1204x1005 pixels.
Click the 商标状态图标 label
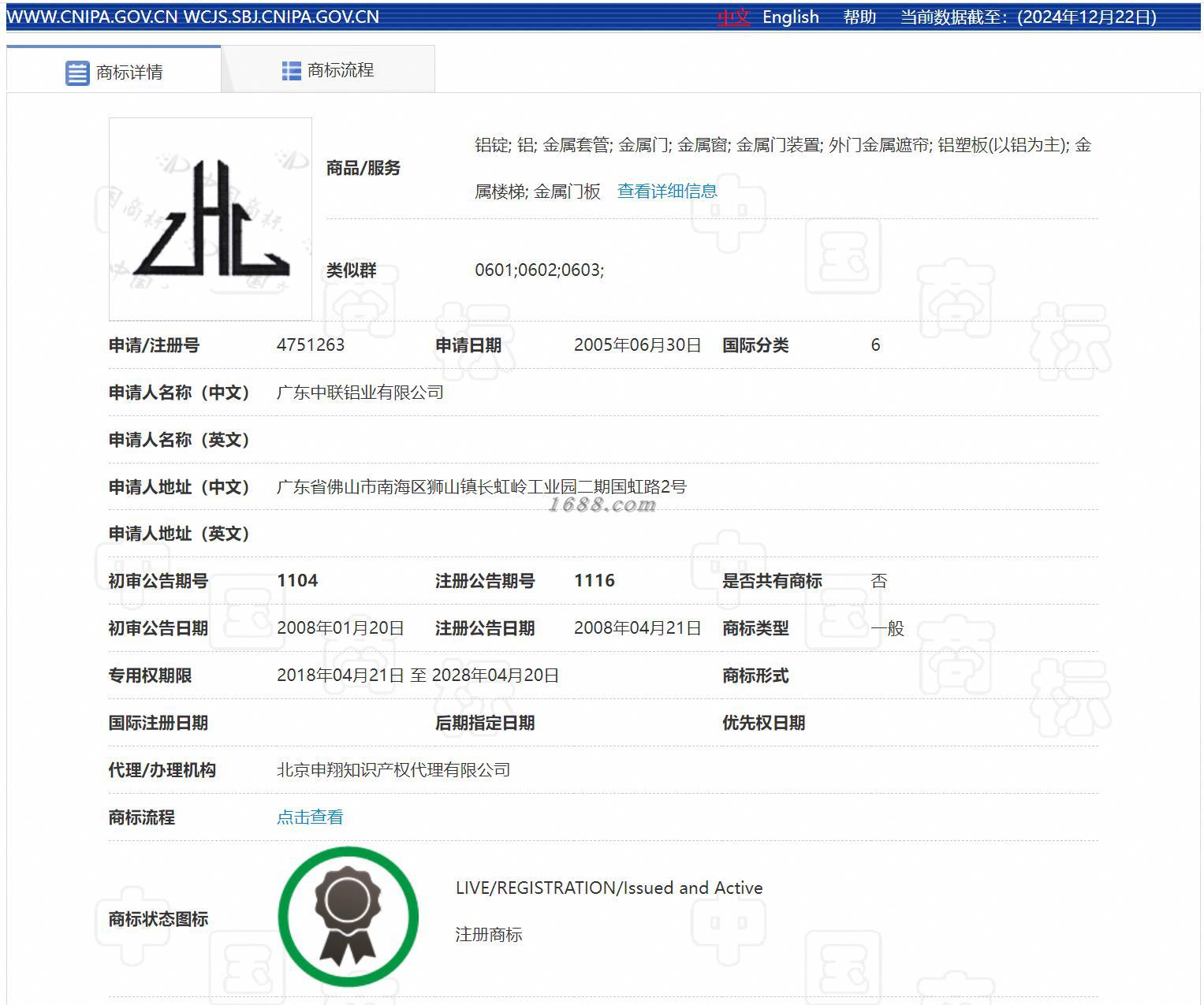click(158, 919)
